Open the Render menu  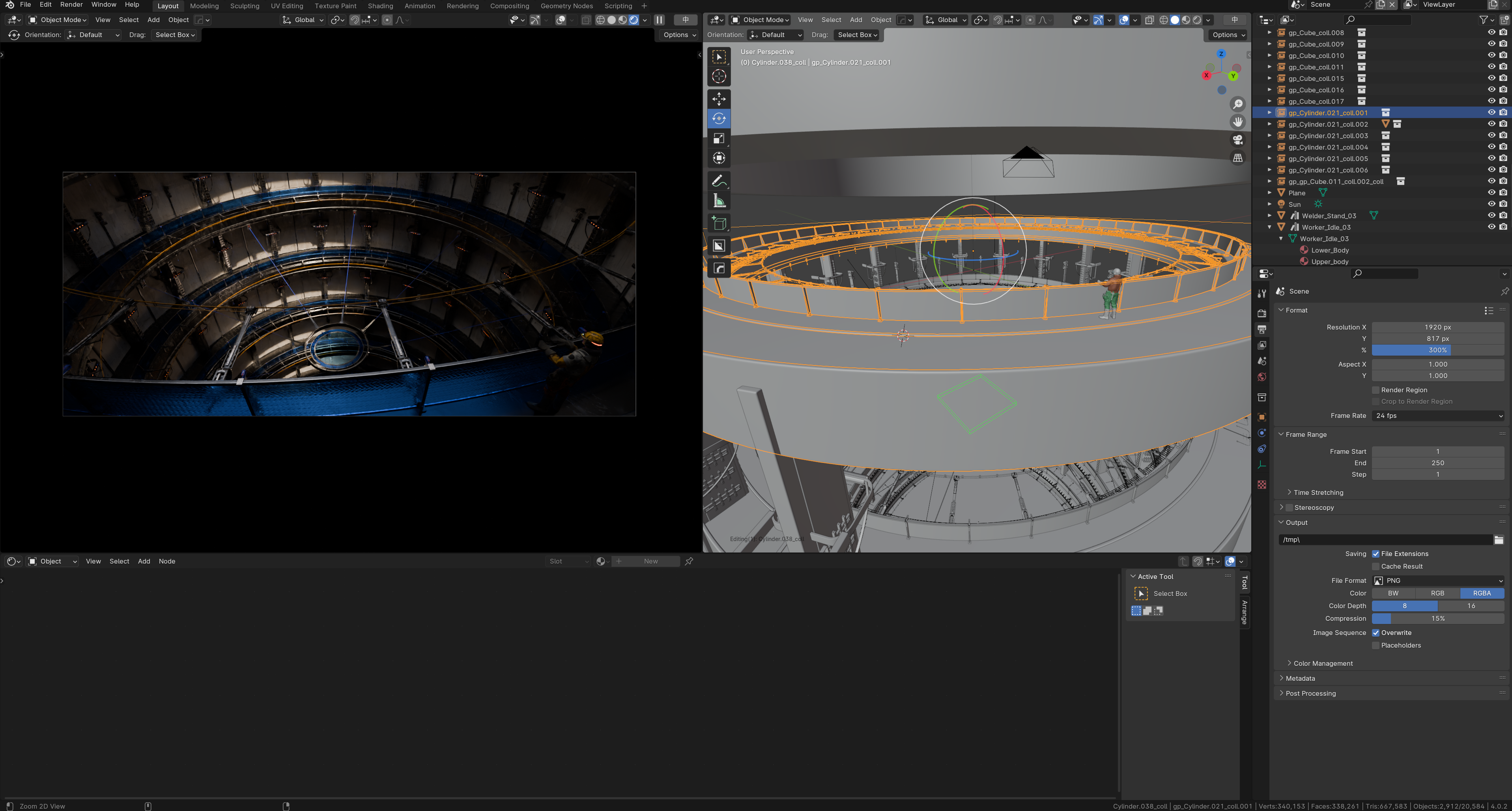(71, 5)
